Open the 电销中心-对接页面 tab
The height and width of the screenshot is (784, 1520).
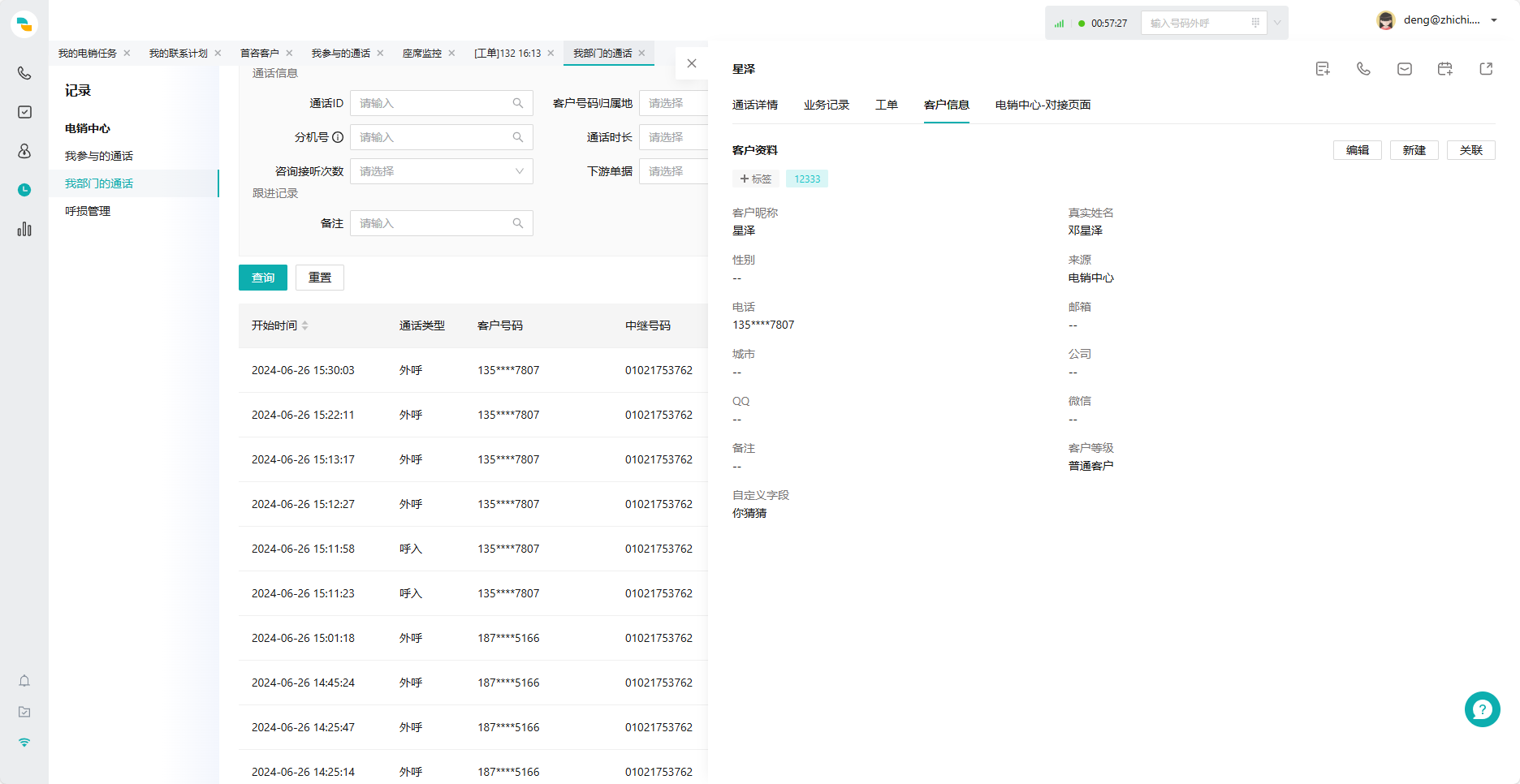1043,105
